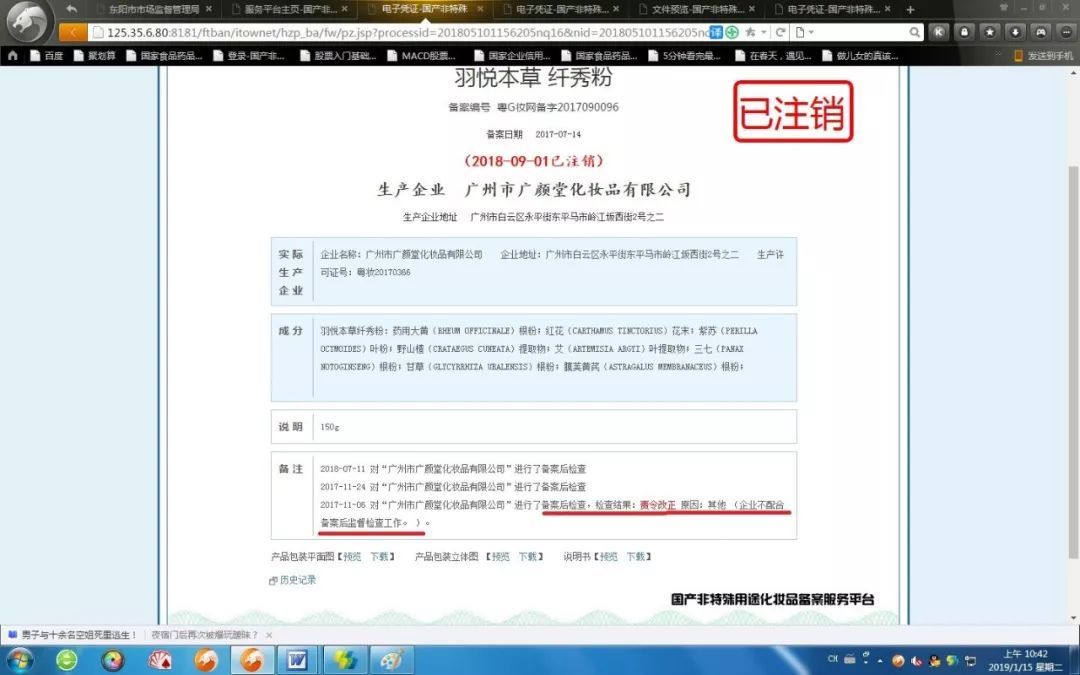
Task: Click the green add icon in address bar
Action: coord(732,32)
